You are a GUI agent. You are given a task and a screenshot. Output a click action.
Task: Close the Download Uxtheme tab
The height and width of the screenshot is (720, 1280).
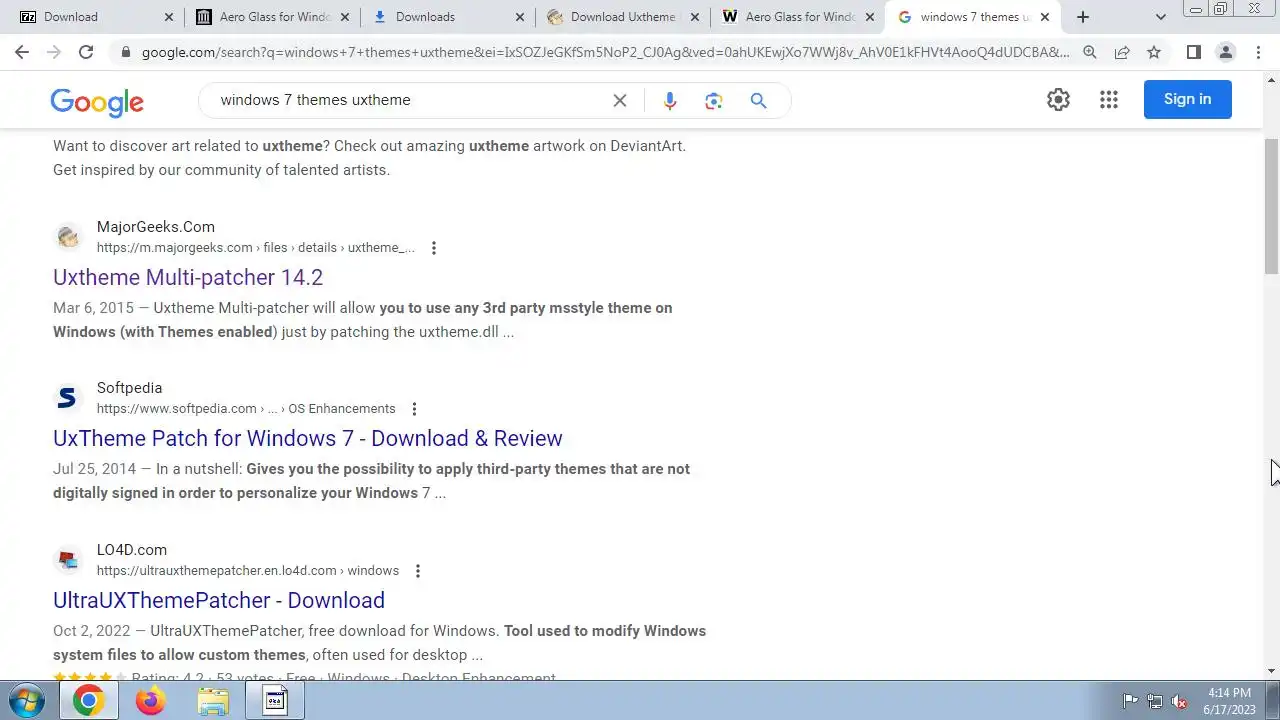695,17
